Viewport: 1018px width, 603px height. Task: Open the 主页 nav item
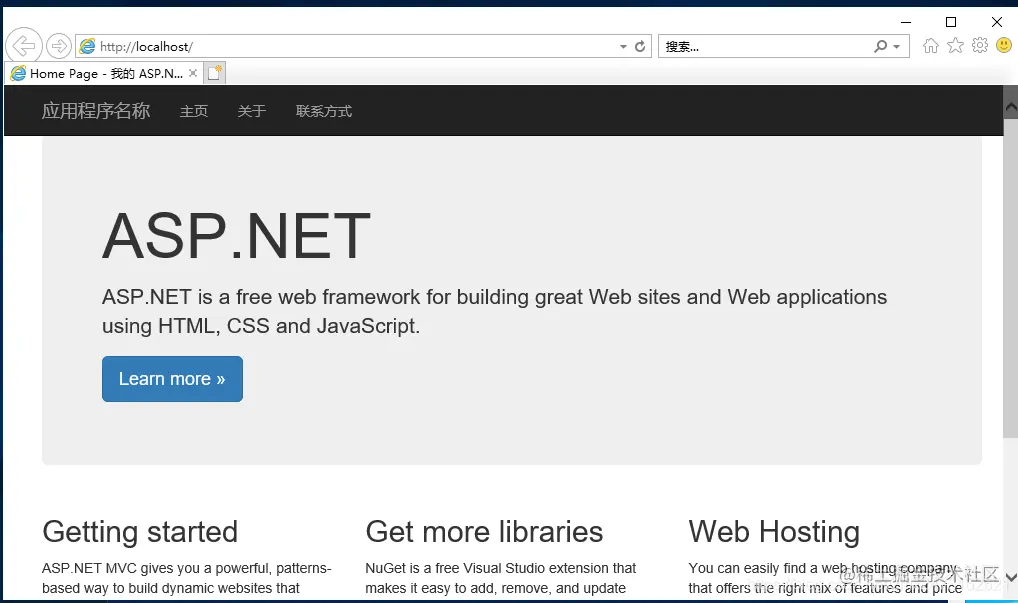pyautogui.click(x=194, y=112)
